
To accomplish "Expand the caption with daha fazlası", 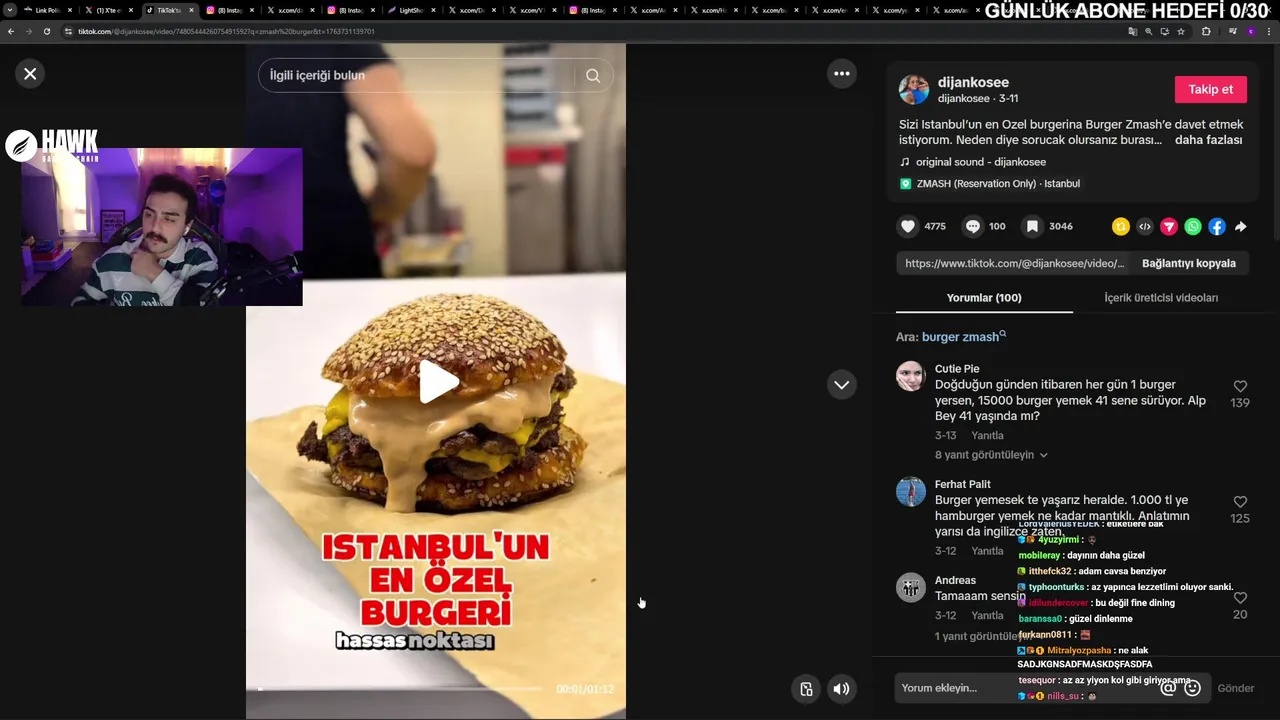I will [x=1208, y=140].
